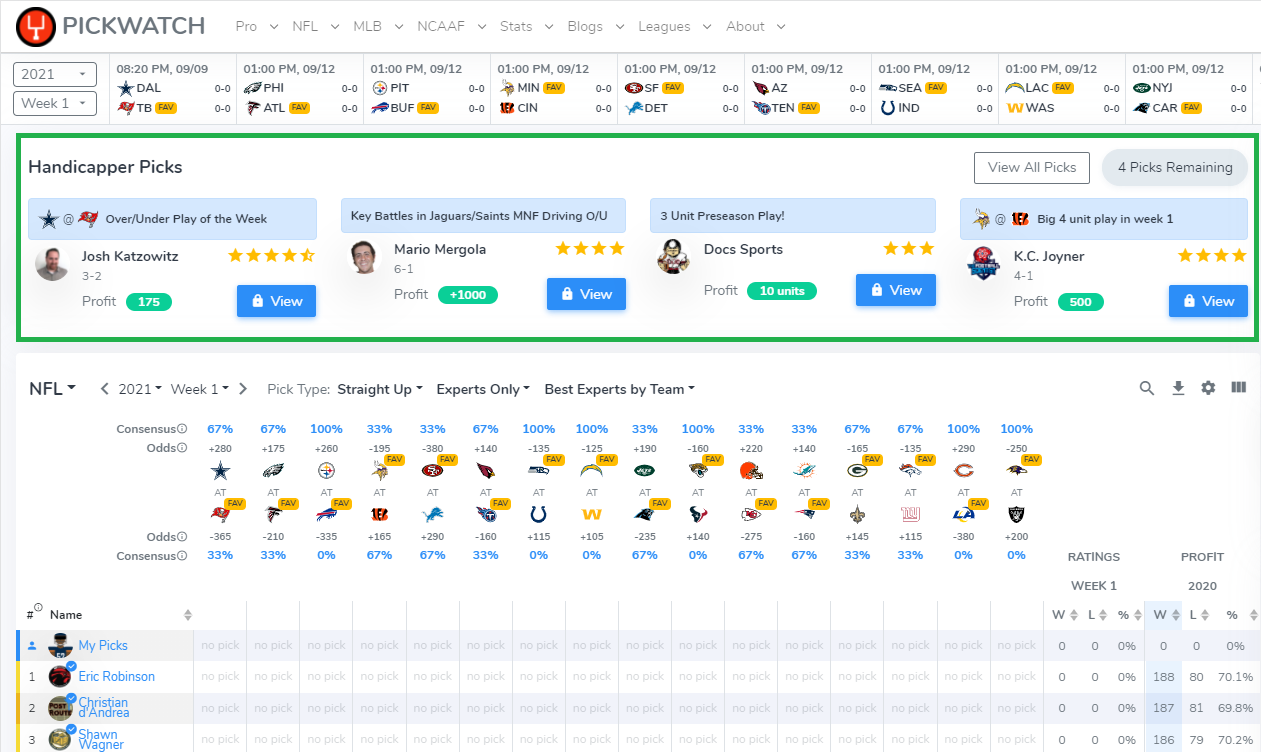Click the Buccaneers logo in picks grid
Screen dimensions: 1261x752
[x=219, y=515]
